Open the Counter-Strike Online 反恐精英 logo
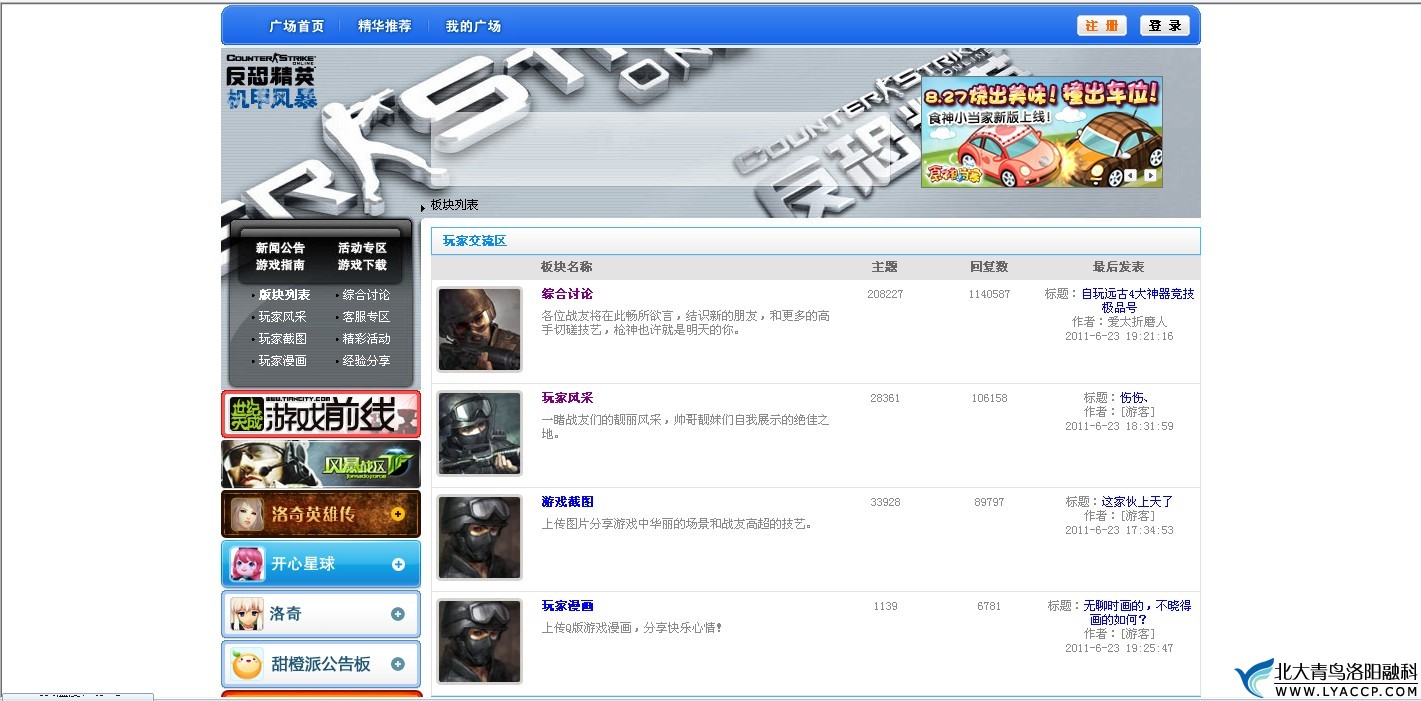 click(271, 81)
